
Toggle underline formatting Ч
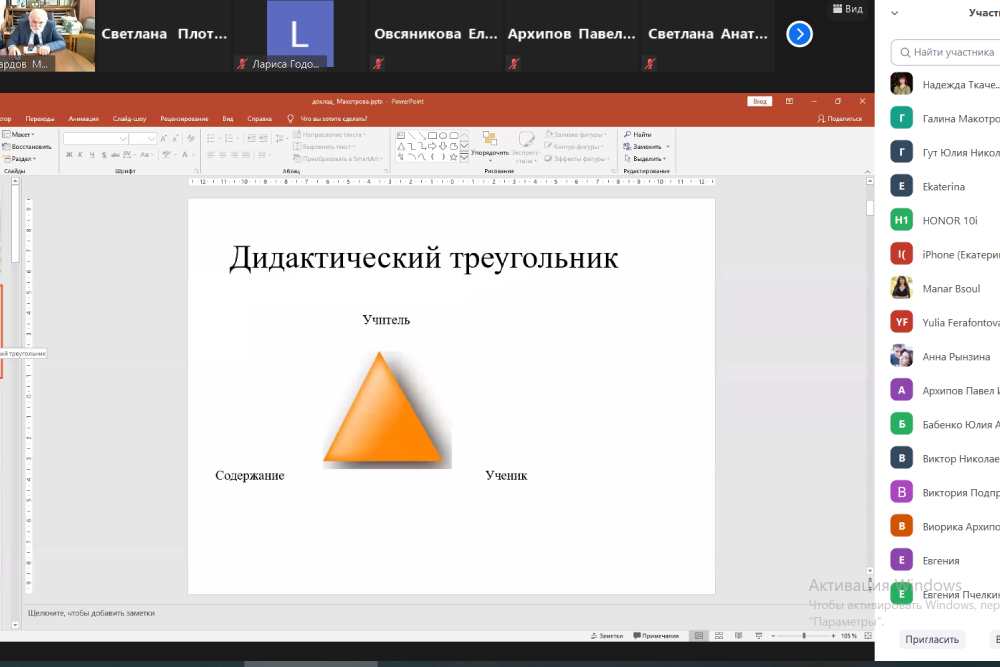[x=90, y=155]
